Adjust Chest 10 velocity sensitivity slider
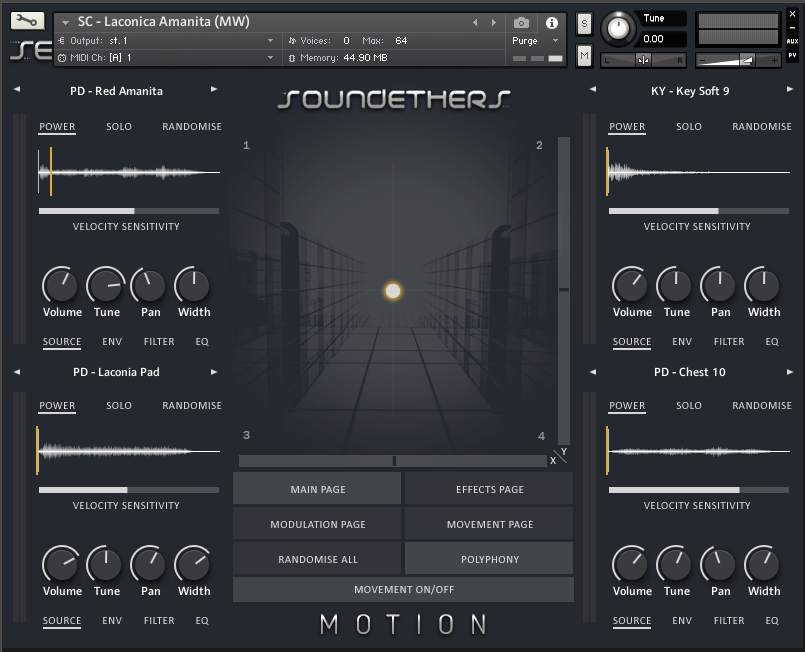Screen dimensions: 805x652 tap(699, 490)
